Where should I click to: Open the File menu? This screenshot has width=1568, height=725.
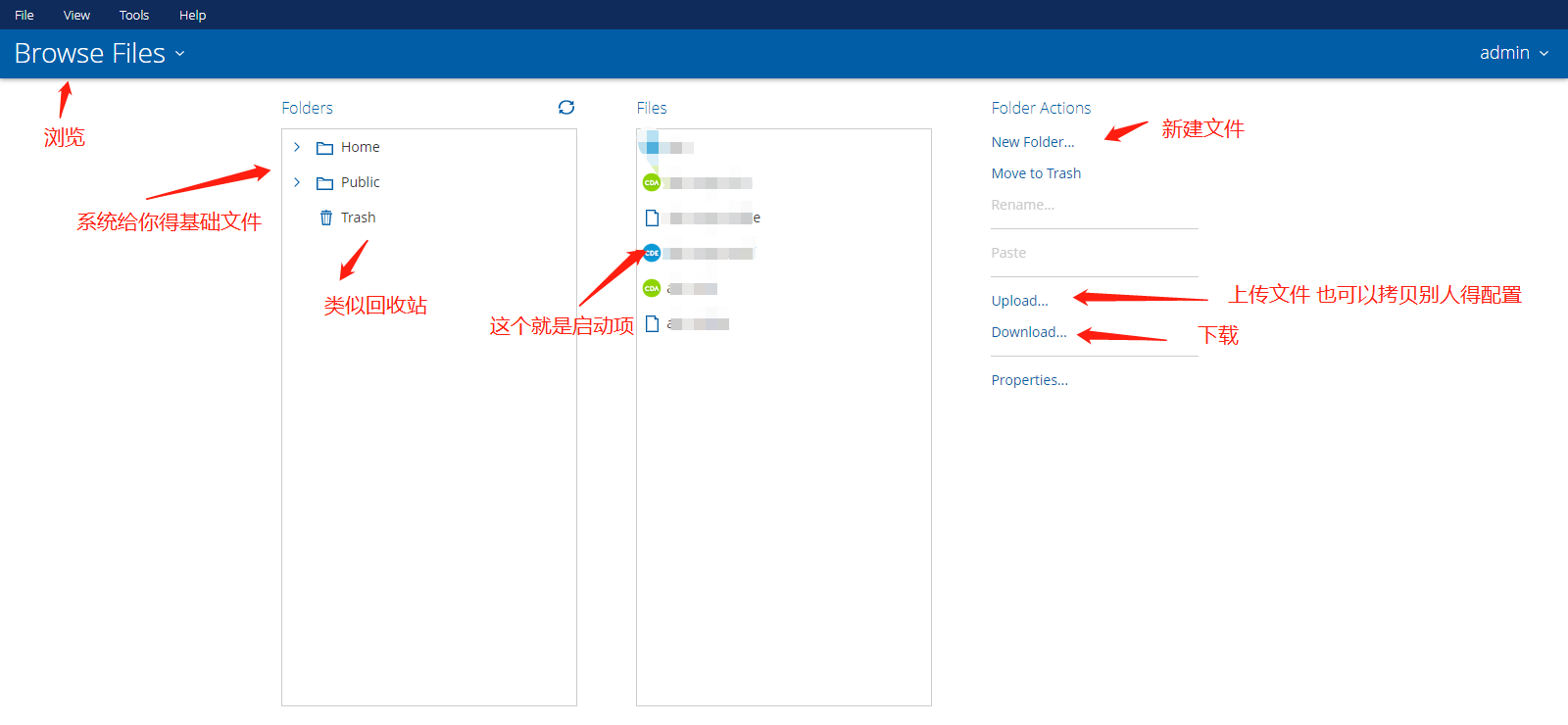coord(24,15)
